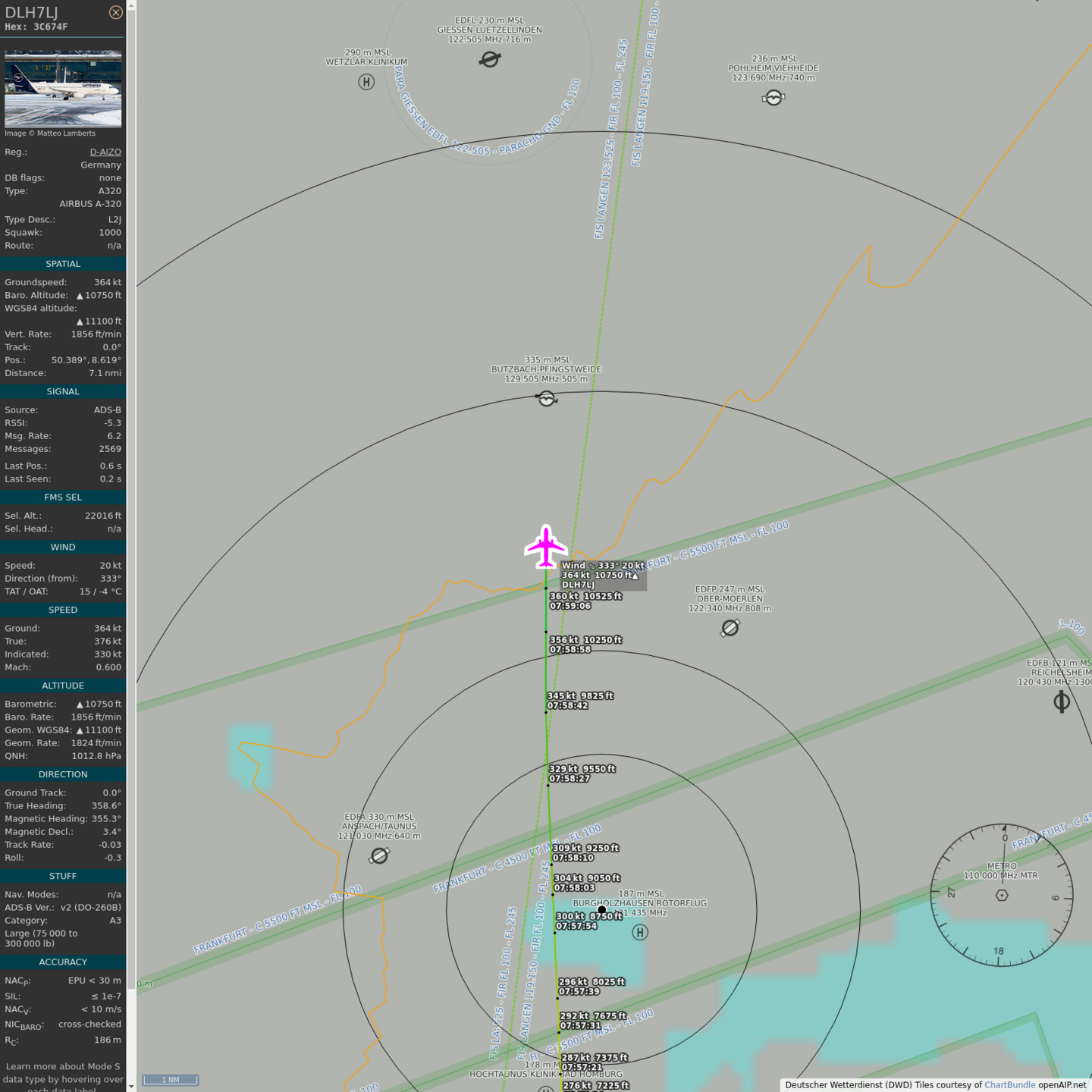Click the Wetzlar Klinikum heliport symbol
The height and width of the screenshot is (1092, 1092).
[366, 82]
